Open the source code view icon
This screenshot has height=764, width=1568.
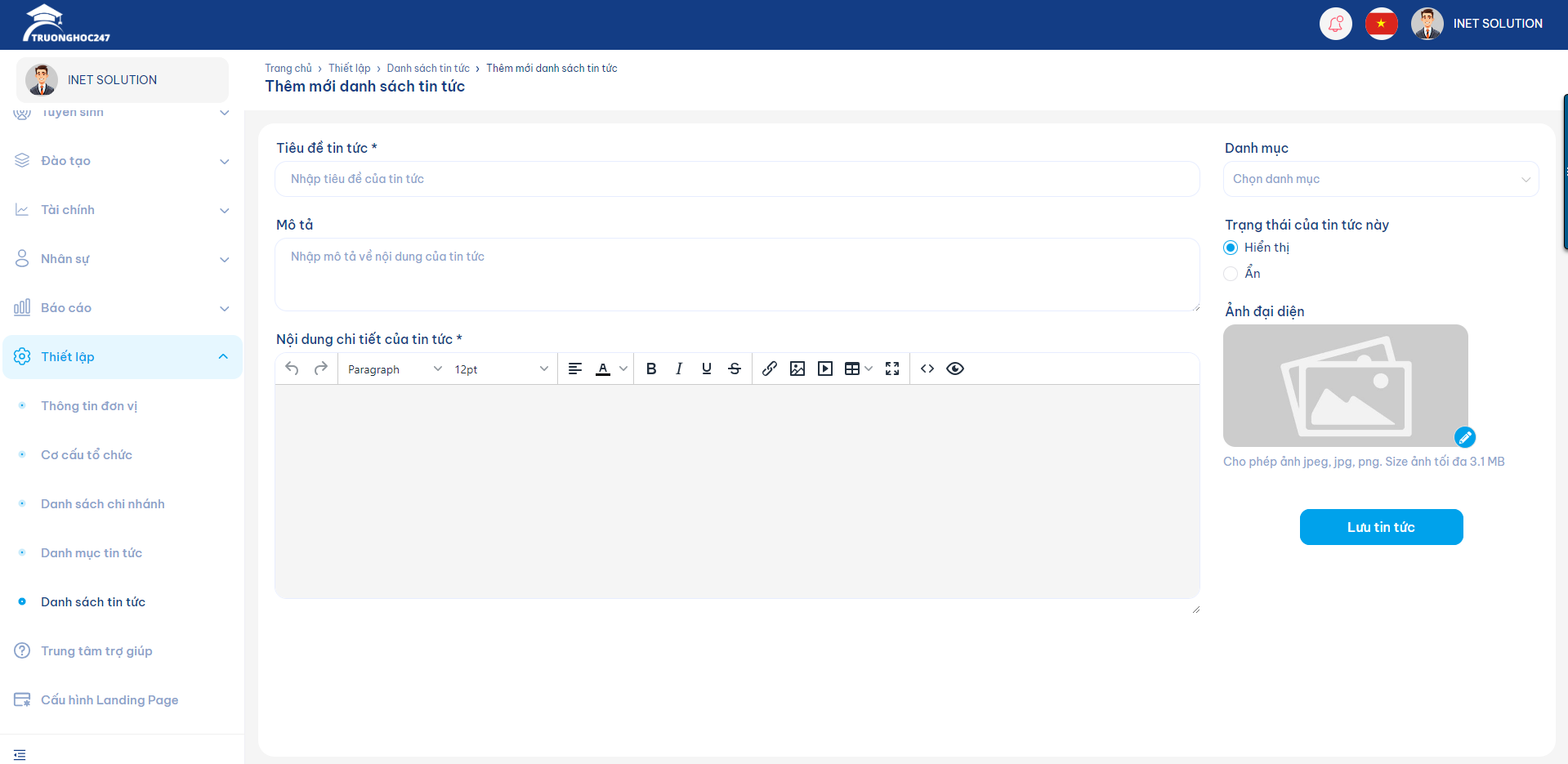click(x=927, y=369)
